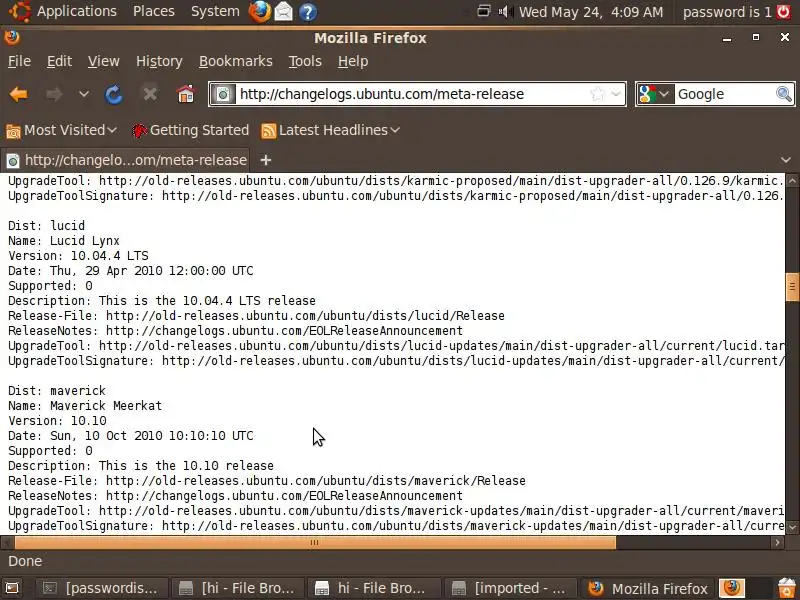The image size is (800, 600).
Task: Open the Trash icon in bottom panel
Action: [x=787, y=588]
